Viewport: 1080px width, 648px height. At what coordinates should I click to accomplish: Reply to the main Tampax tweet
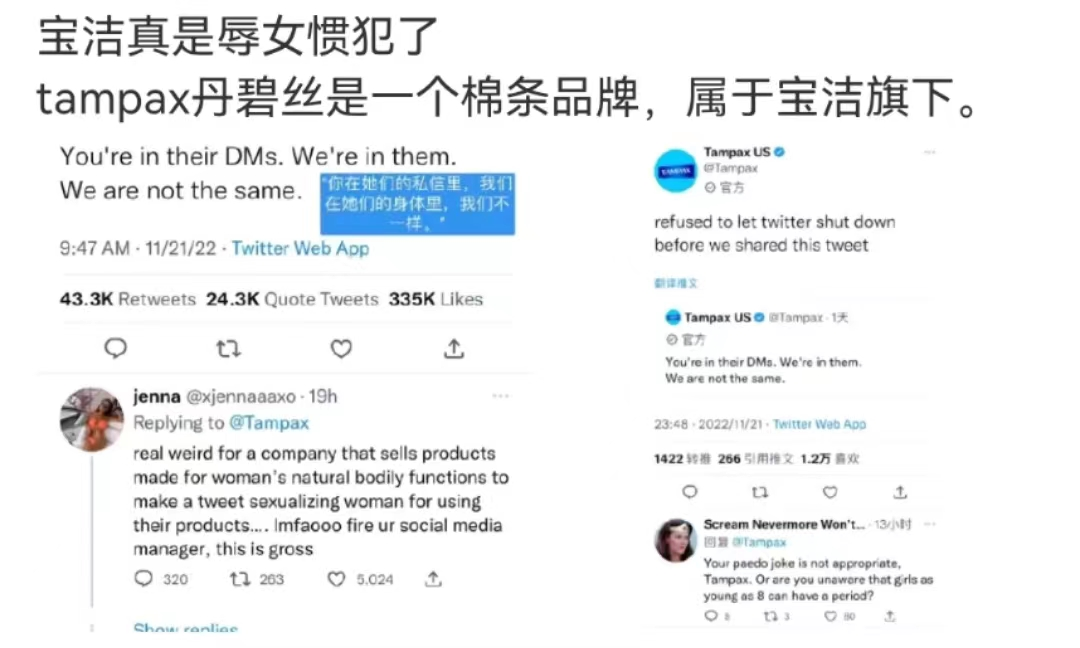click(x=115, y=348)
